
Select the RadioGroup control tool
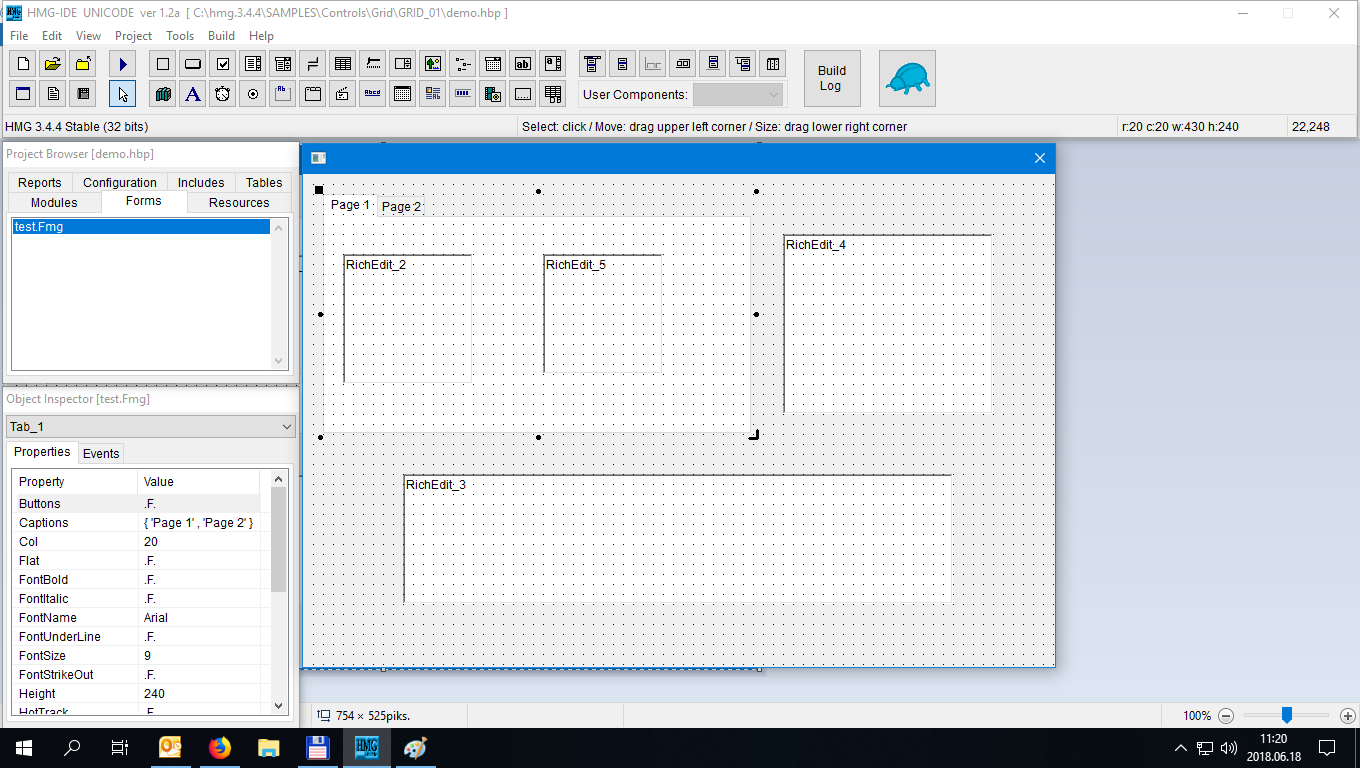click(x=253, y=94)
